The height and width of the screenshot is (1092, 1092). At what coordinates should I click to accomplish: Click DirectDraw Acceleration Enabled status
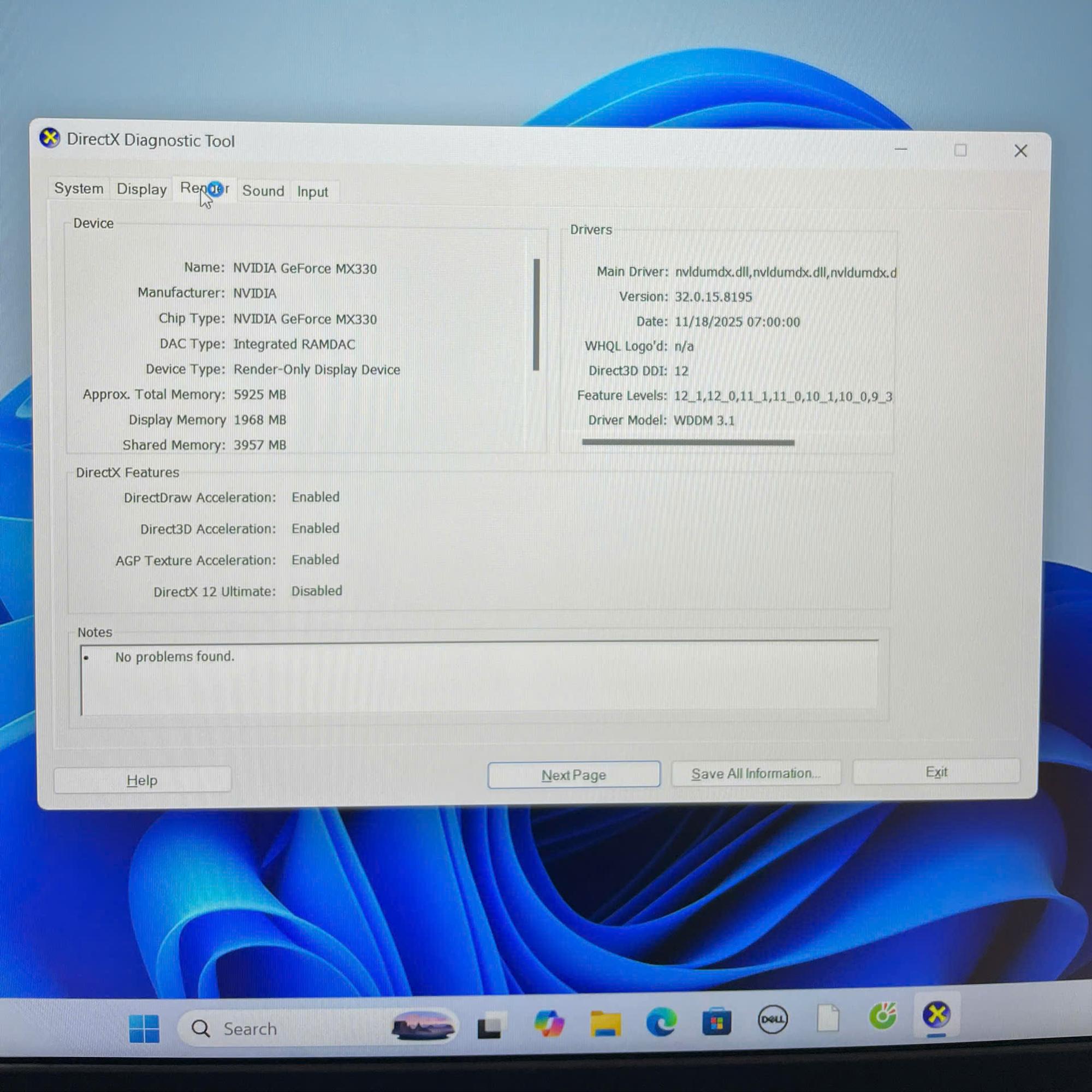point(316,497)
